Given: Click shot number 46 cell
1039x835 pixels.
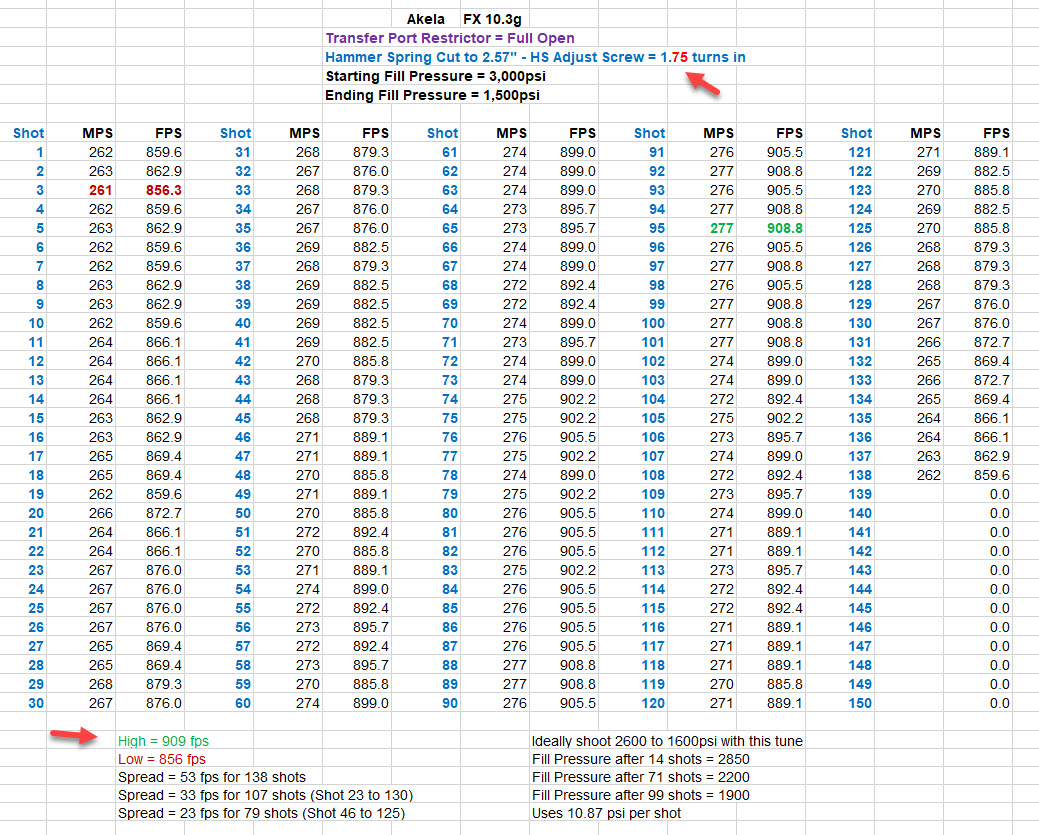Looking at the screenshot, I should point(243,437).
